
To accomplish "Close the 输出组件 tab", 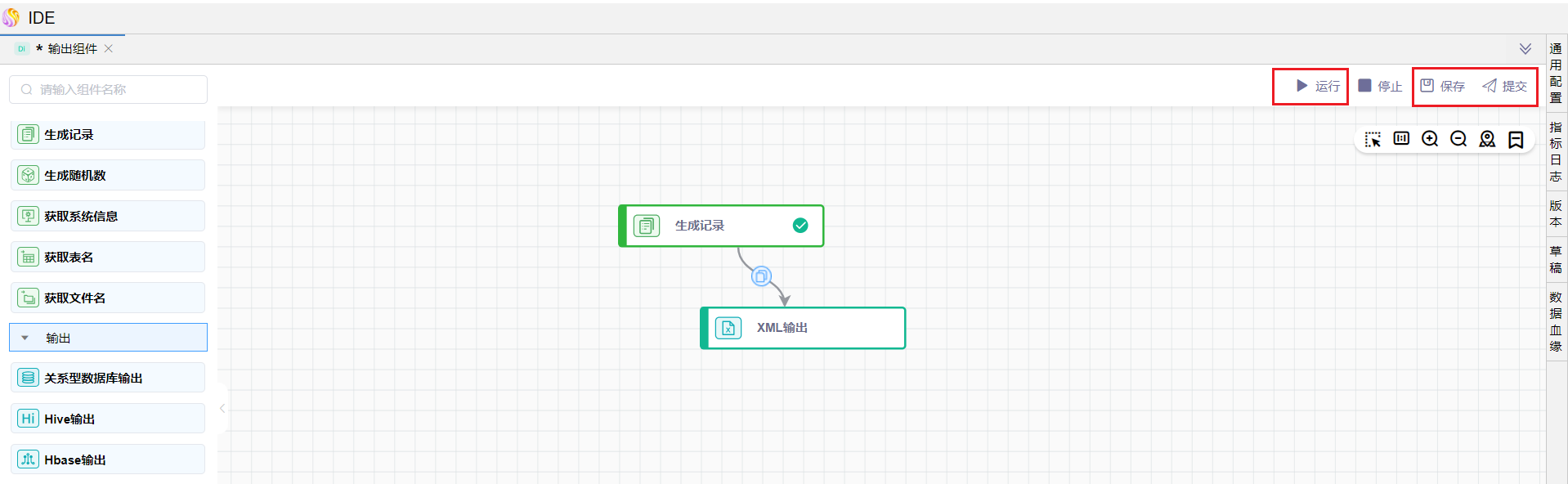I will click(109, 49).
